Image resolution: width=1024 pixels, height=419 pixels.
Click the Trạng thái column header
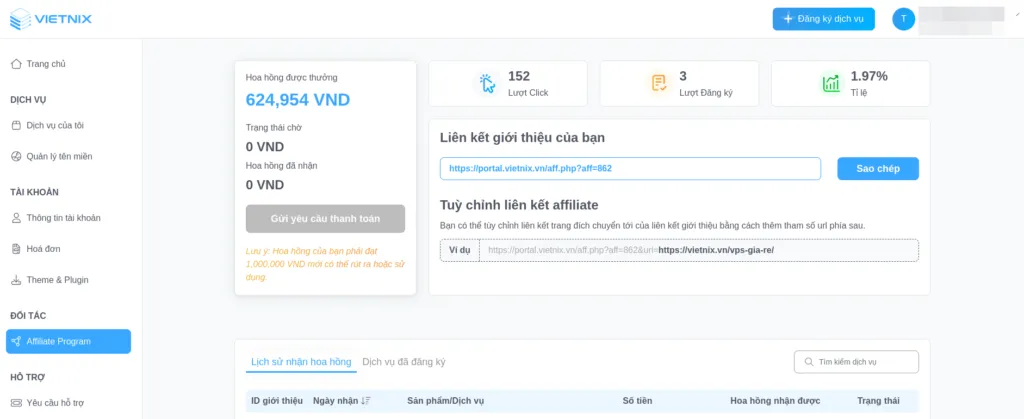click(878, 401)
